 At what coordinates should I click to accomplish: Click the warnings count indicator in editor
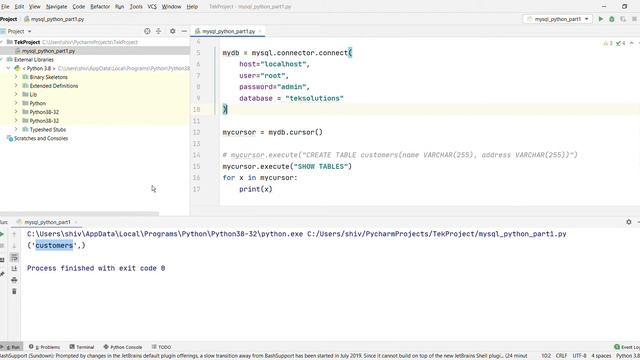pos(608,43)
